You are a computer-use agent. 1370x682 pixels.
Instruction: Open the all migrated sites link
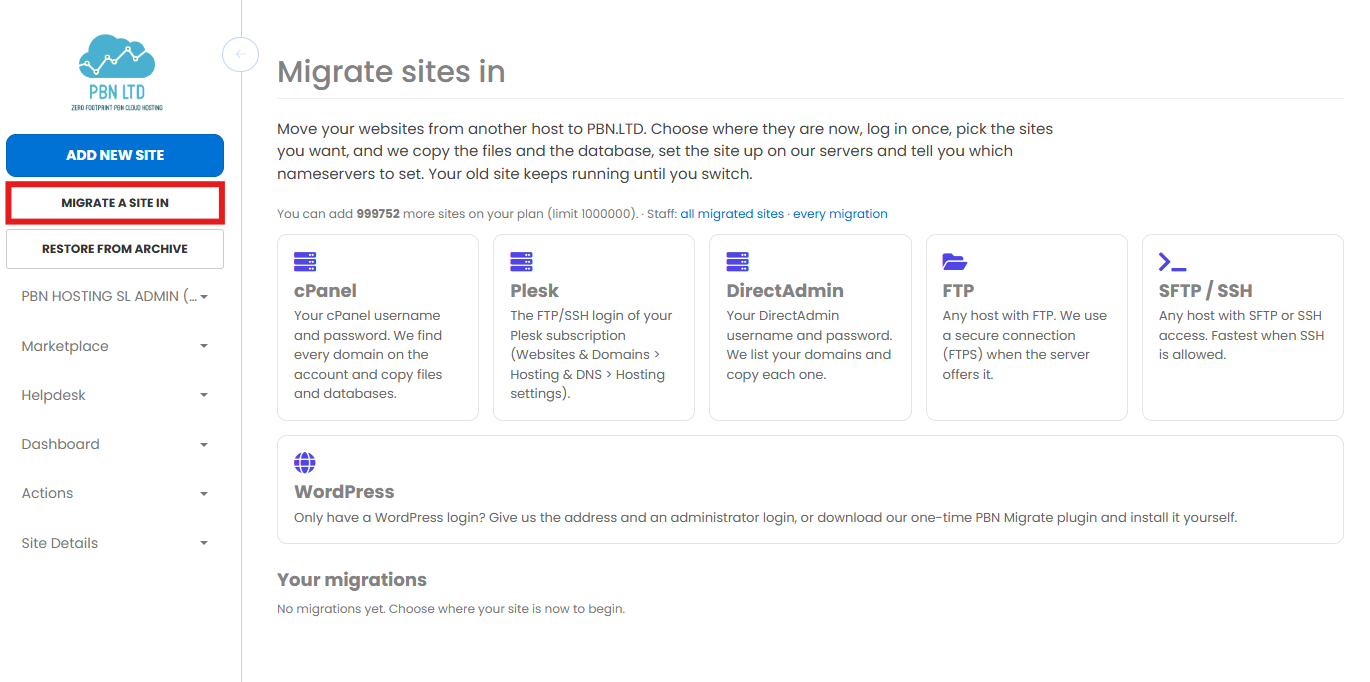732,214
